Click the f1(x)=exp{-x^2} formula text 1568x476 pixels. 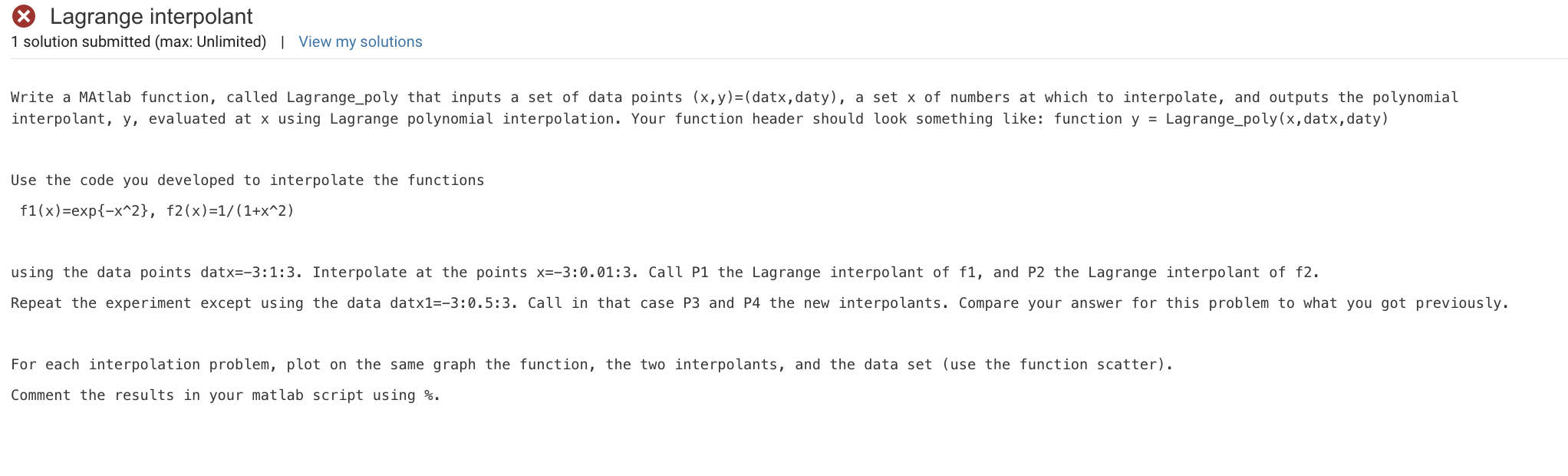(86, 210)
